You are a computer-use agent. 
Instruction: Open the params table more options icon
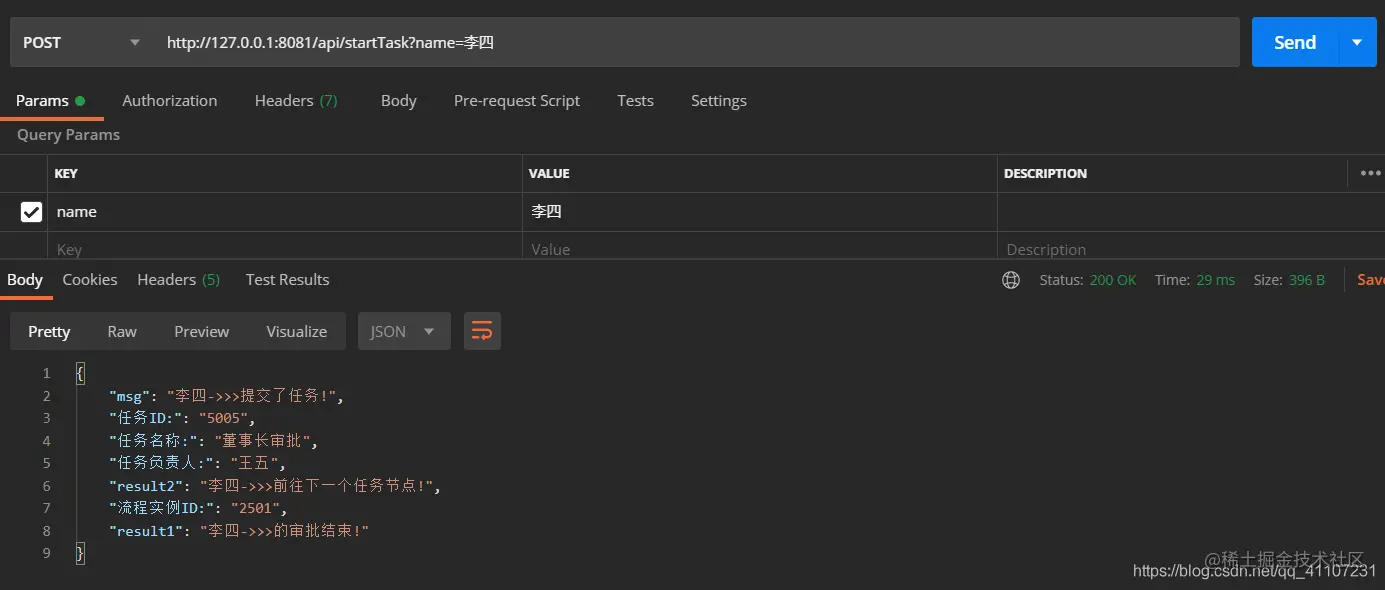coord(1370,173)
